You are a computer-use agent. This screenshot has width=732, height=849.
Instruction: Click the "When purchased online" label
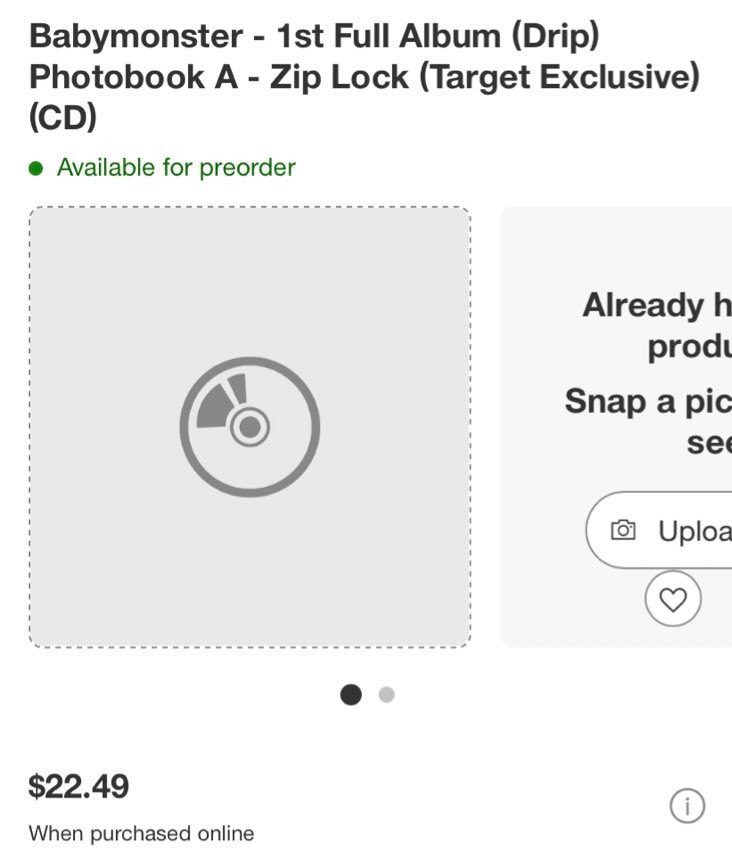coord(141,833)
